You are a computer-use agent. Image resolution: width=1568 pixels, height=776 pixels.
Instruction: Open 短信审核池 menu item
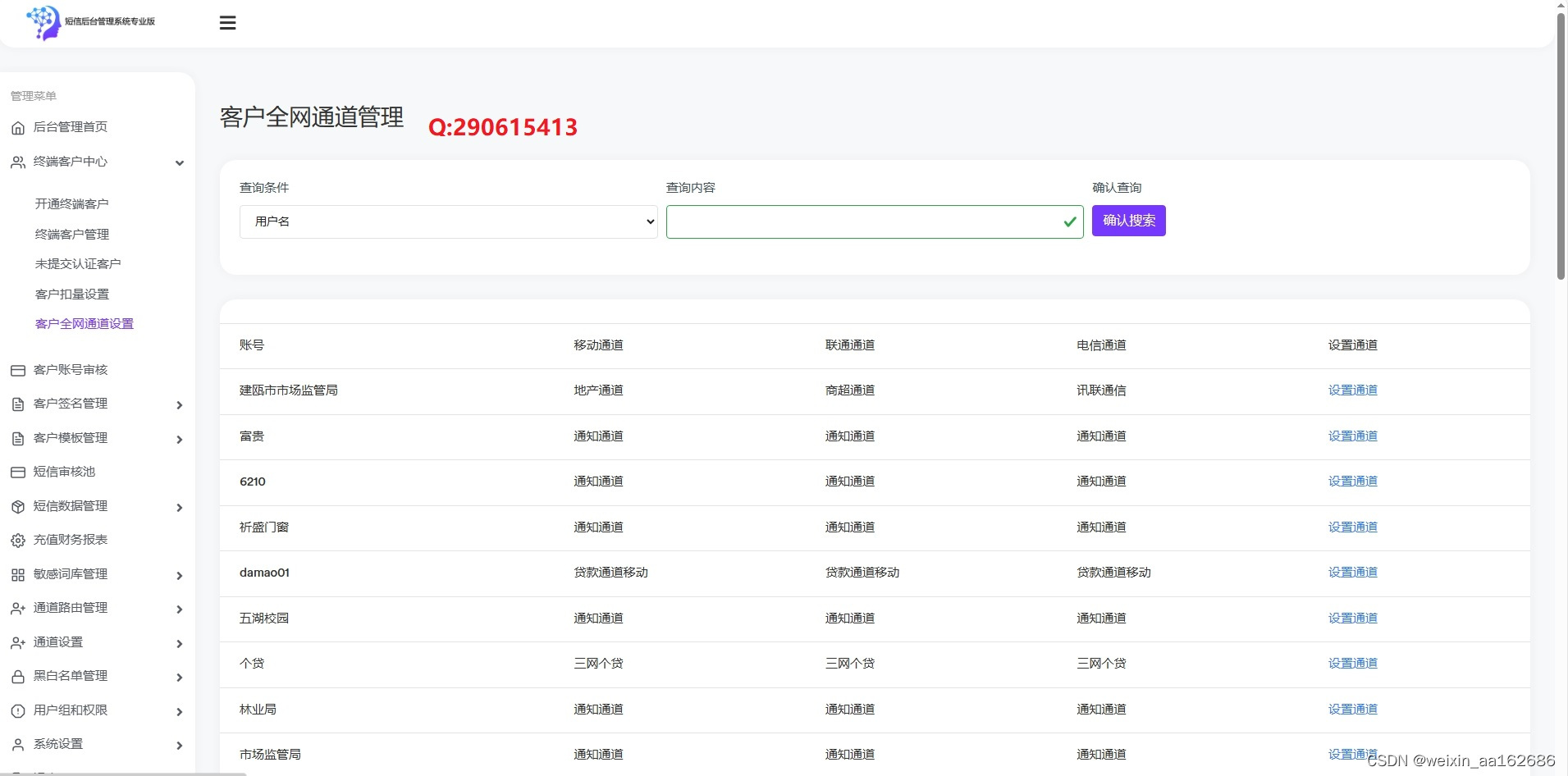point(65,472)
